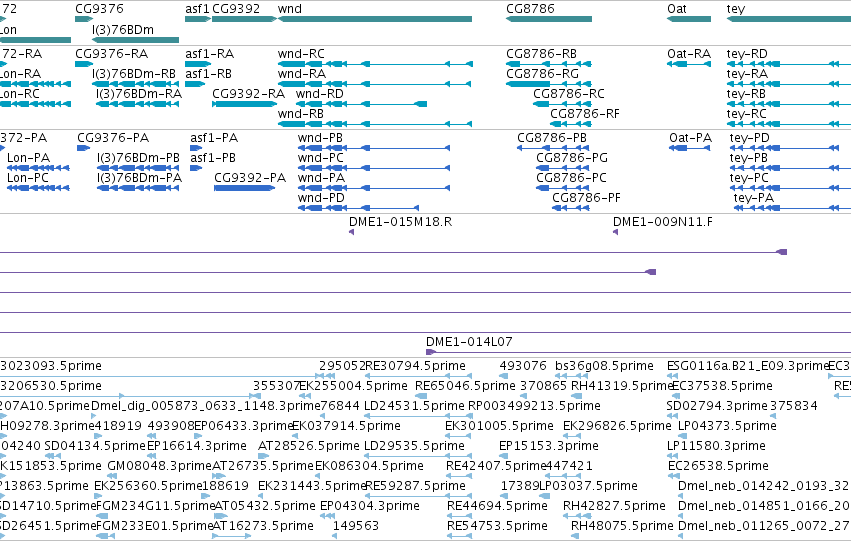Viewport: 851px width, 541px height.
Task: Select the tey-RA transcript label
Action: point(747,74)
